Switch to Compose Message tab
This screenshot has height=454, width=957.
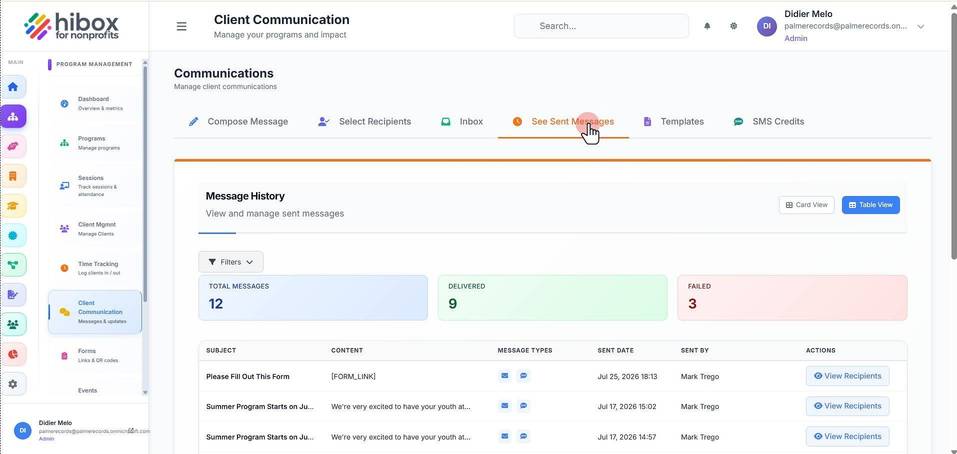[239, 121]
